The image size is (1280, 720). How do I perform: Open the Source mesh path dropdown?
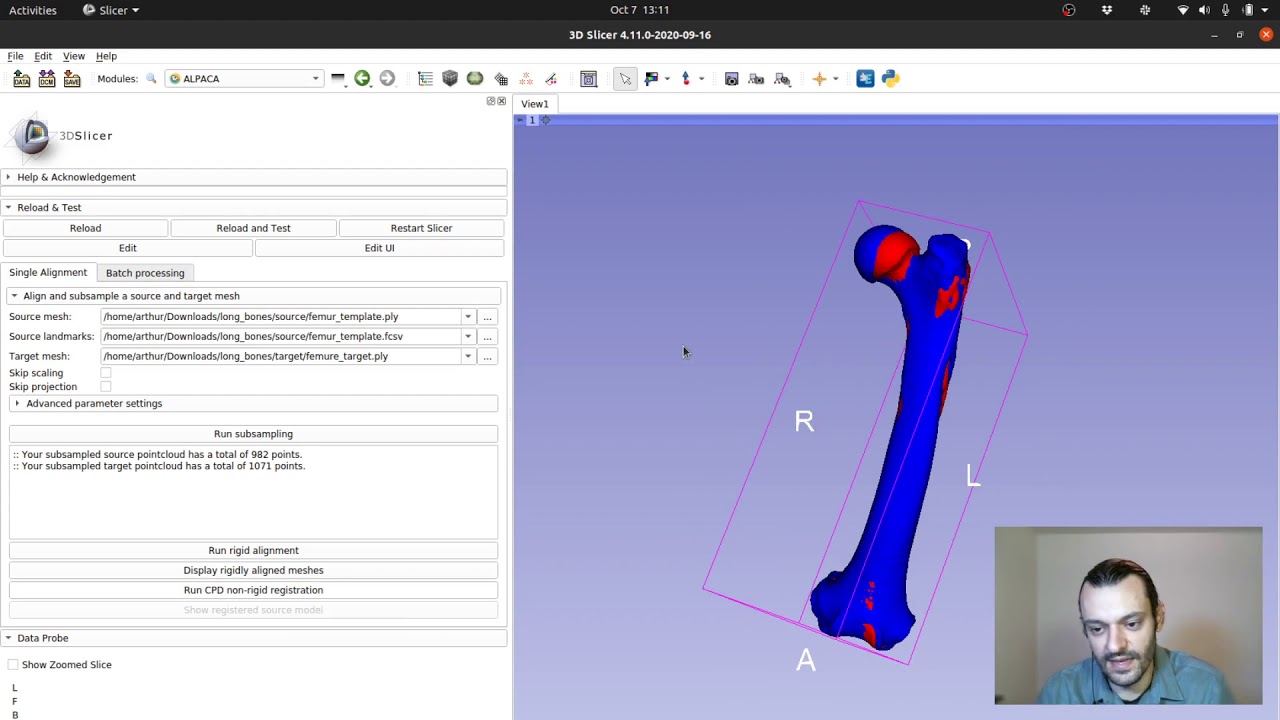467,317
